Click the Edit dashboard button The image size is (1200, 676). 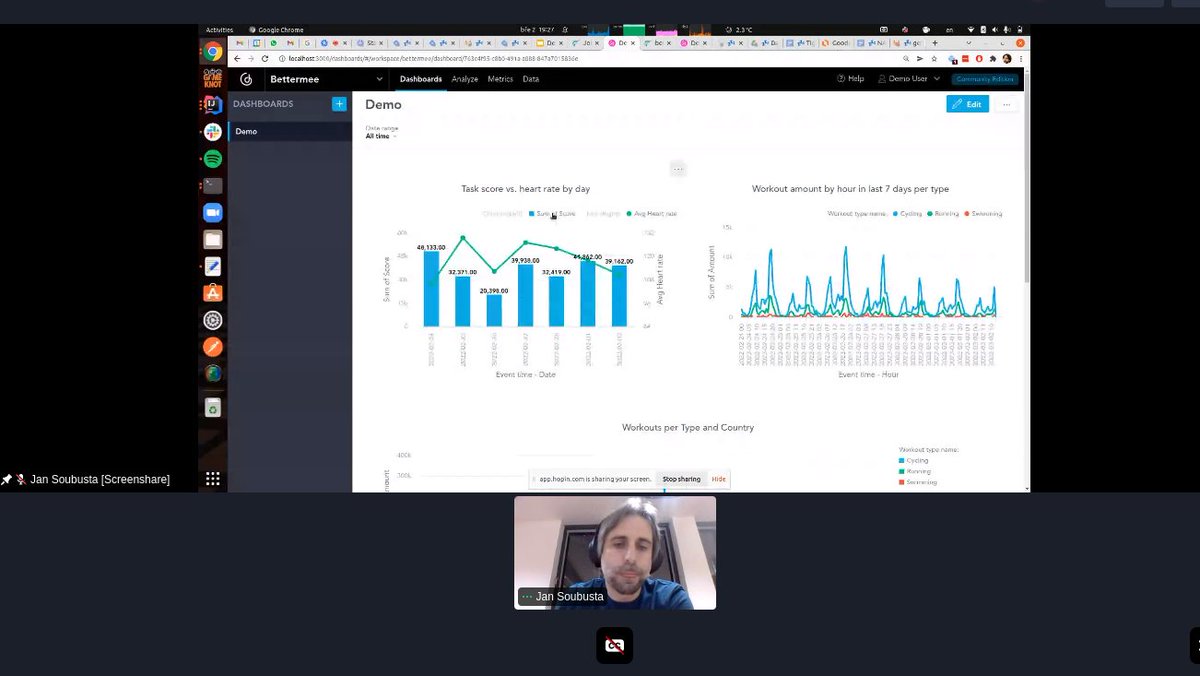coord(967,104)
